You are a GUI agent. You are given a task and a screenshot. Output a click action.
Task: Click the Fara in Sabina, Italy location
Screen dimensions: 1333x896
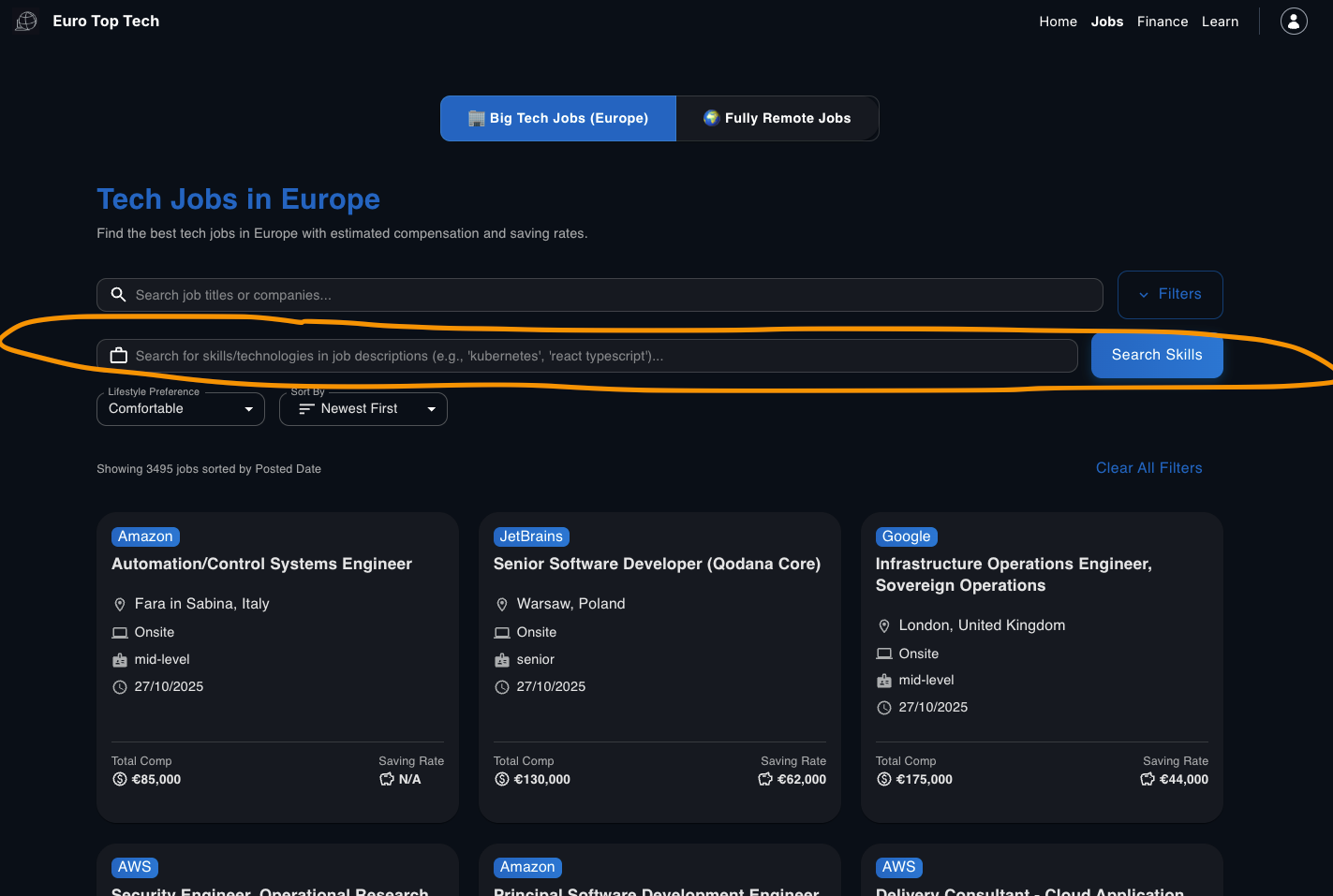click(202, 604)
